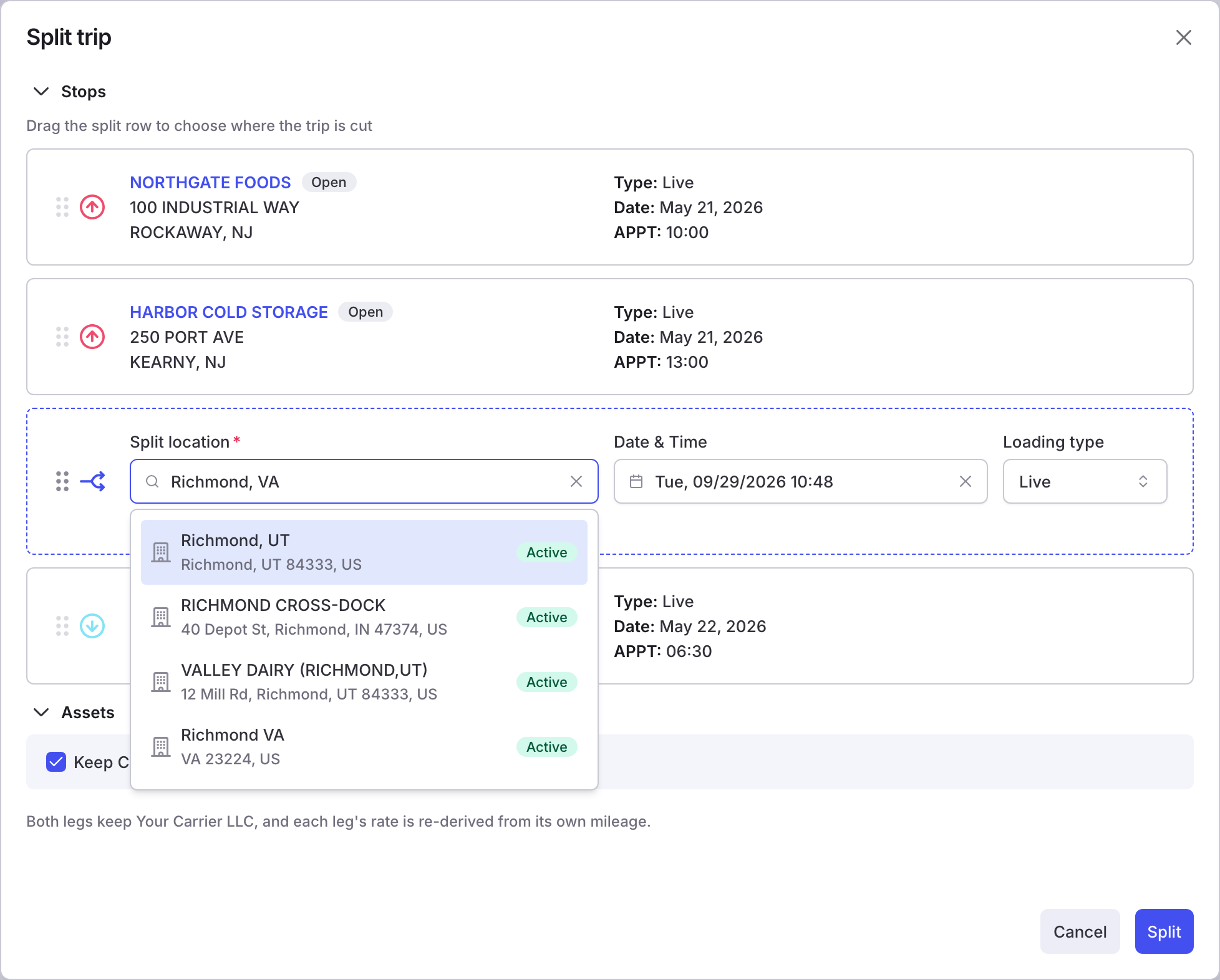
Task: Toggle the Keep Carrier checkbox
Action: (x=56, y=762)
